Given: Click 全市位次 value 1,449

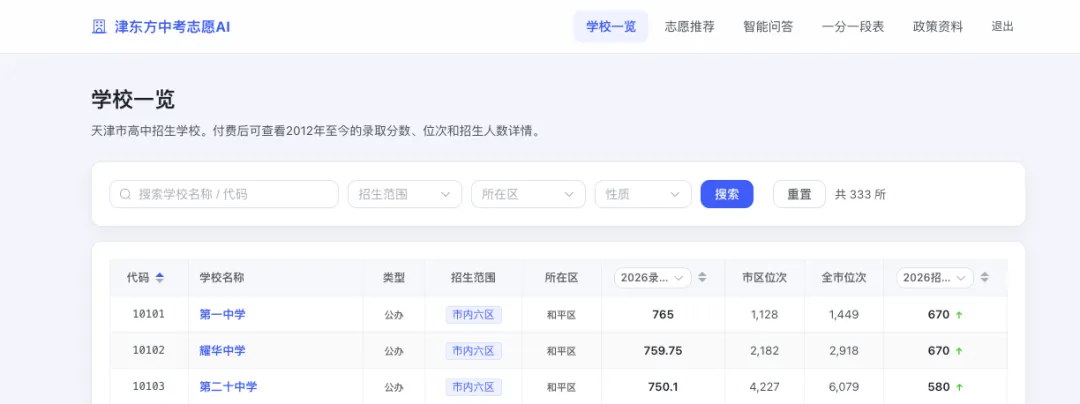Looking at the screenshot, I should click(x=844, y=315).
